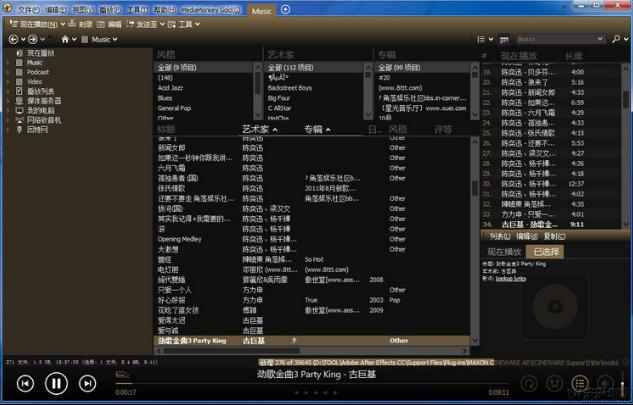
Task: Click the back navigation arrow icon
Action: 14,39
